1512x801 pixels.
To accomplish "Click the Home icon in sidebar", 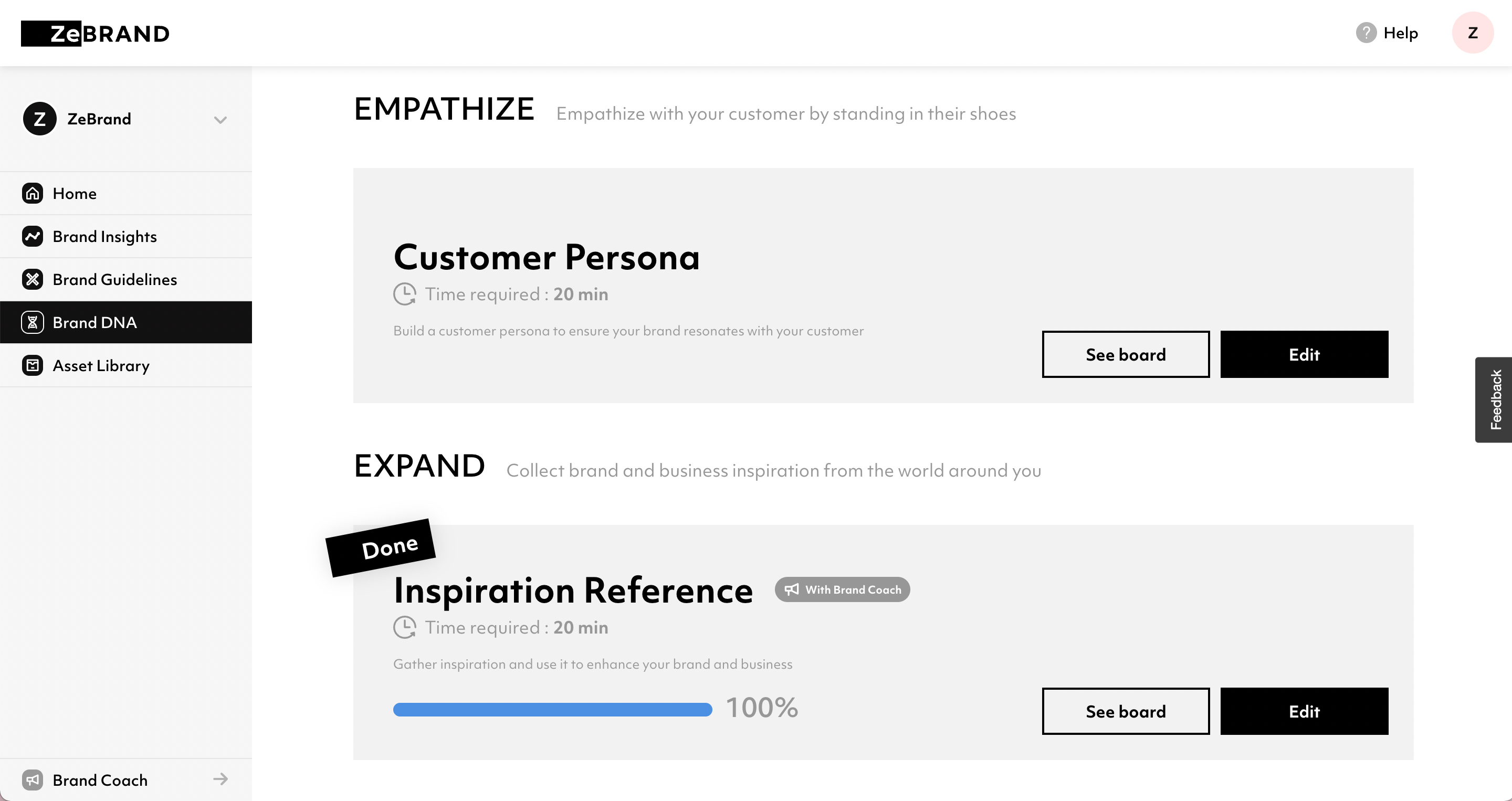I will 33,193.
